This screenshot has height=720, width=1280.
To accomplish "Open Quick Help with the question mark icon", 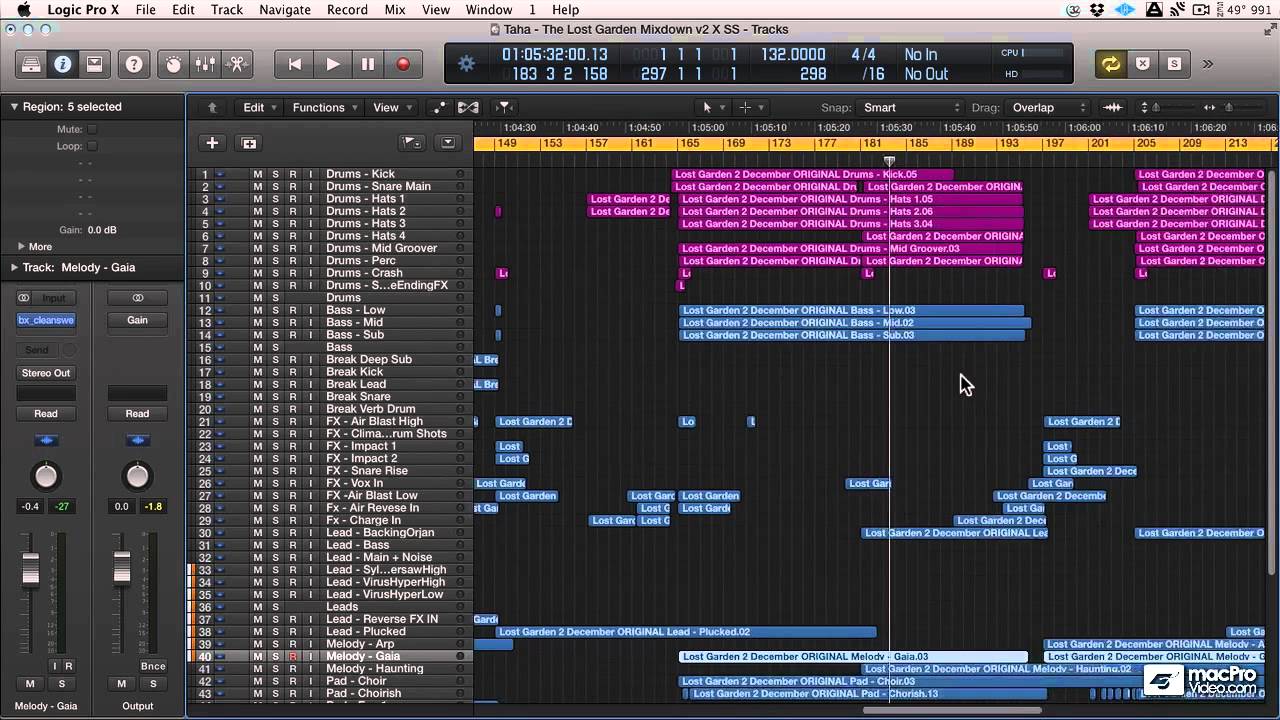I will click(131, 64).
